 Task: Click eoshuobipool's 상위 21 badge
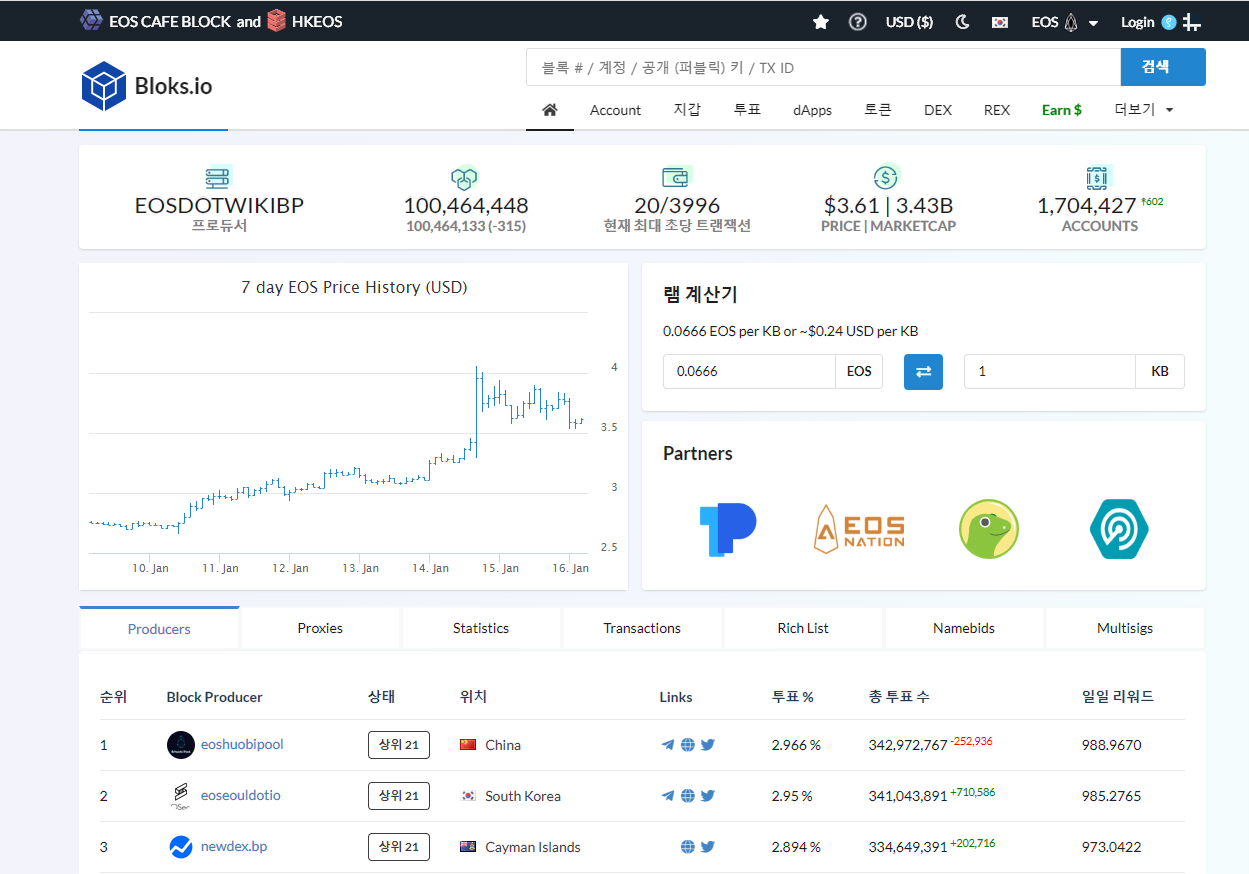pyautogui.click(x=399, y=744)
